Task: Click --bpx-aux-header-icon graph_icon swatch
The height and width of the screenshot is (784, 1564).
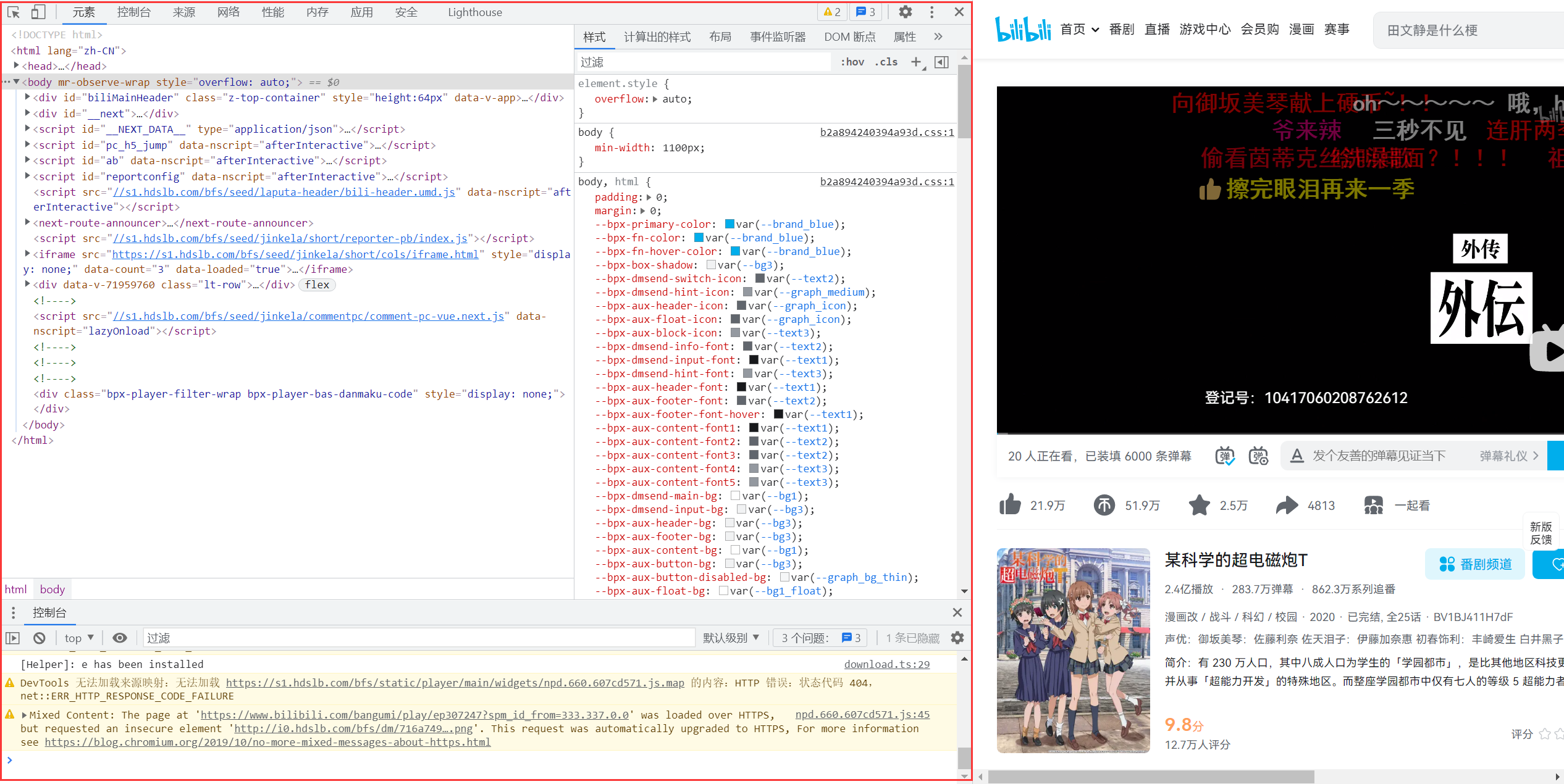Action: click(x=741, y=306)
